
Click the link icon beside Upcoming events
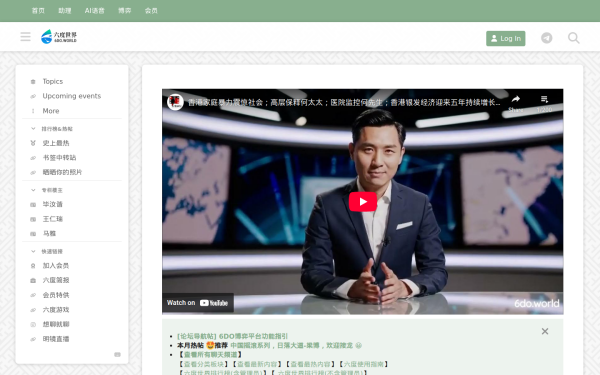(33, 96)
